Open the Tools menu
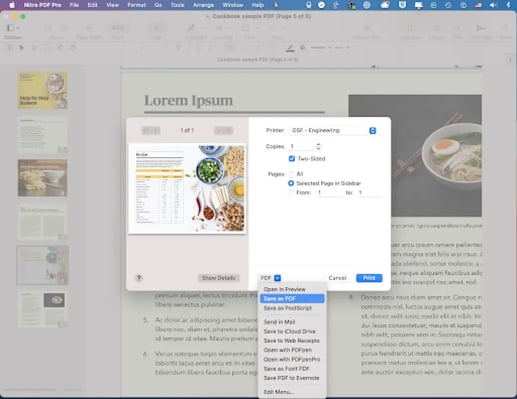Screen dimensions: 517x399 pyautogui.click(x=177, y=5)
